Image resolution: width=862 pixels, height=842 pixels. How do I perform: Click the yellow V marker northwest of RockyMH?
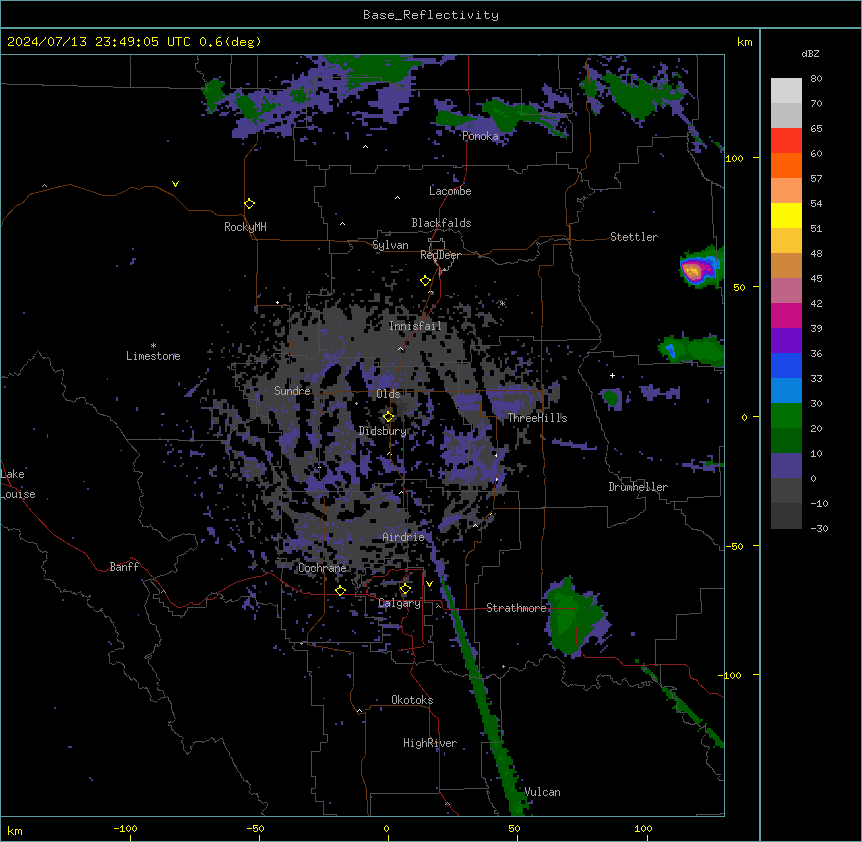(175, 184)
